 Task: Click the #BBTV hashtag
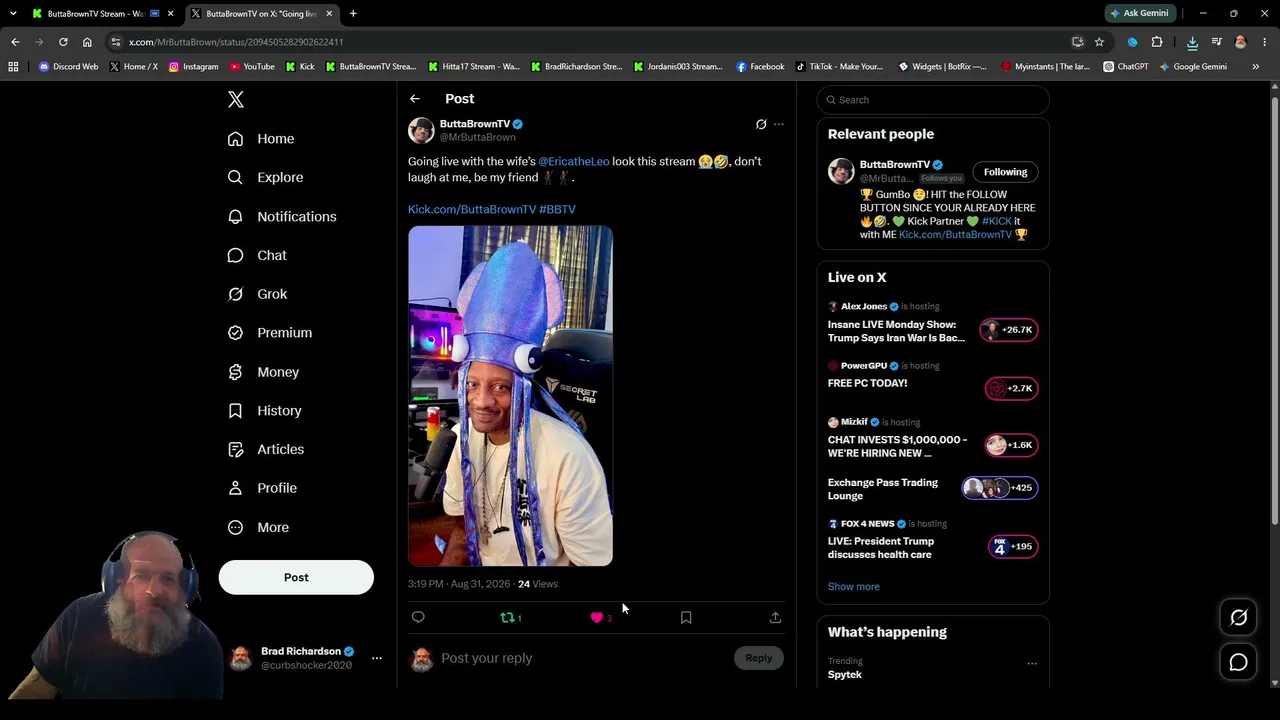(557, 210)
